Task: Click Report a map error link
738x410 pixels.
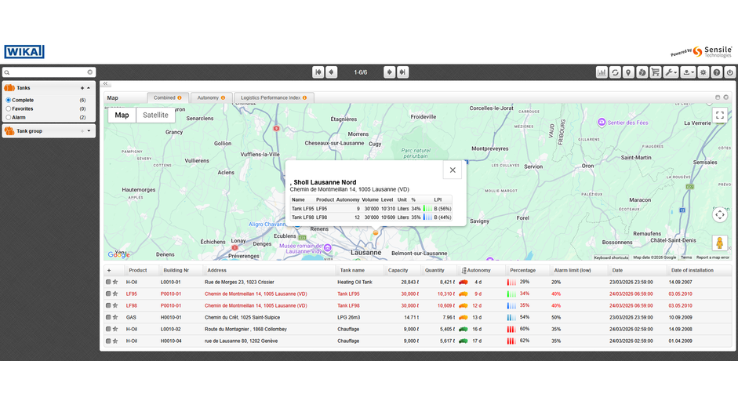Action: (713, 257)
